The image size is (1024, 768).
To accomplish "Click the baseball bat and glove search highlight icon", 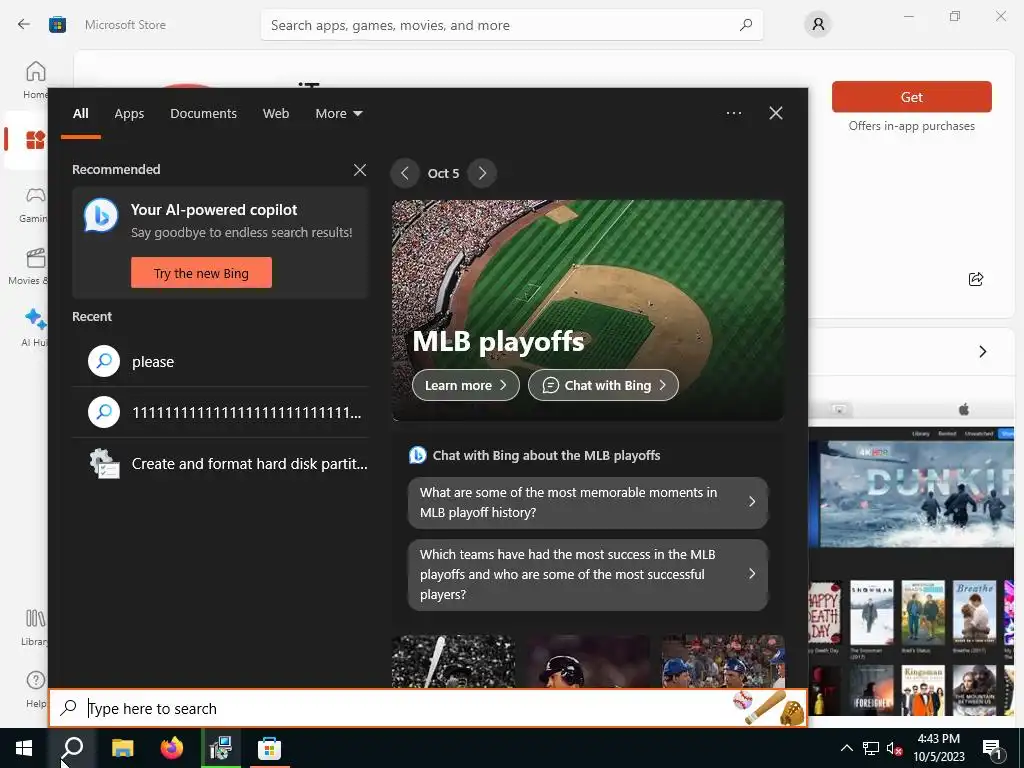I will (x=769, y=708).
